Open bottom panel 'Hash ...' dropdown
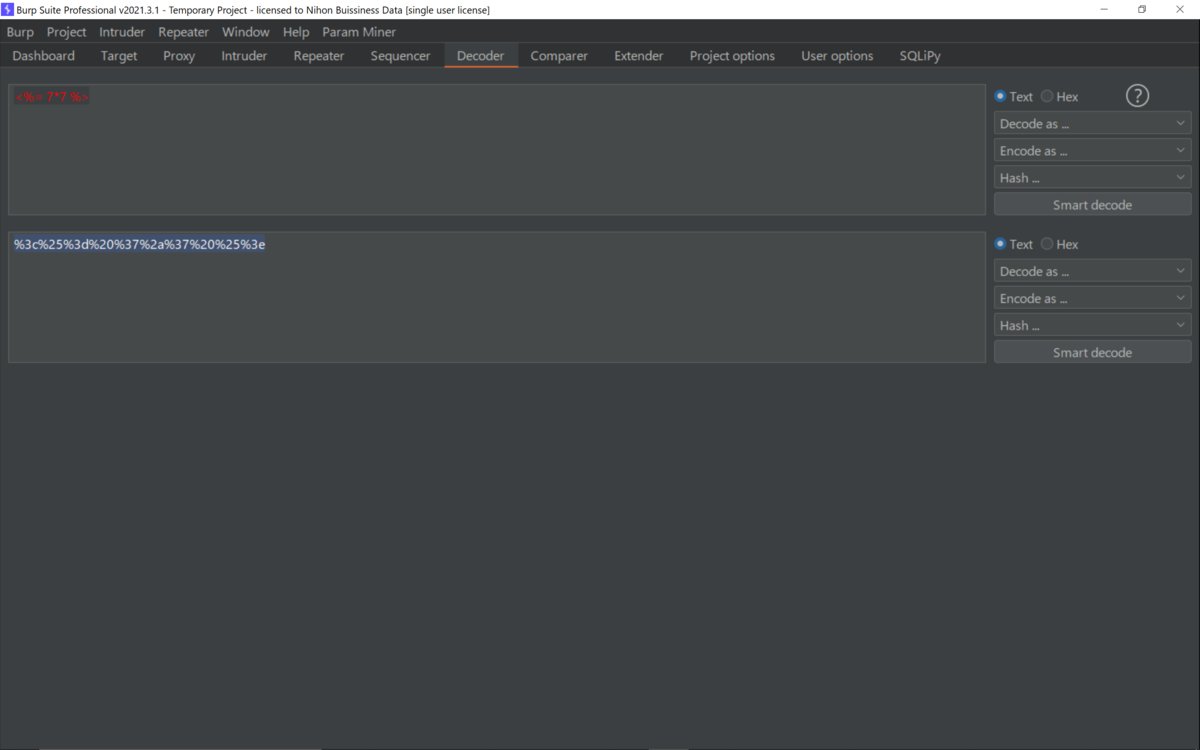Screen dimensions: 1200x750 [x=1092, y=325]
